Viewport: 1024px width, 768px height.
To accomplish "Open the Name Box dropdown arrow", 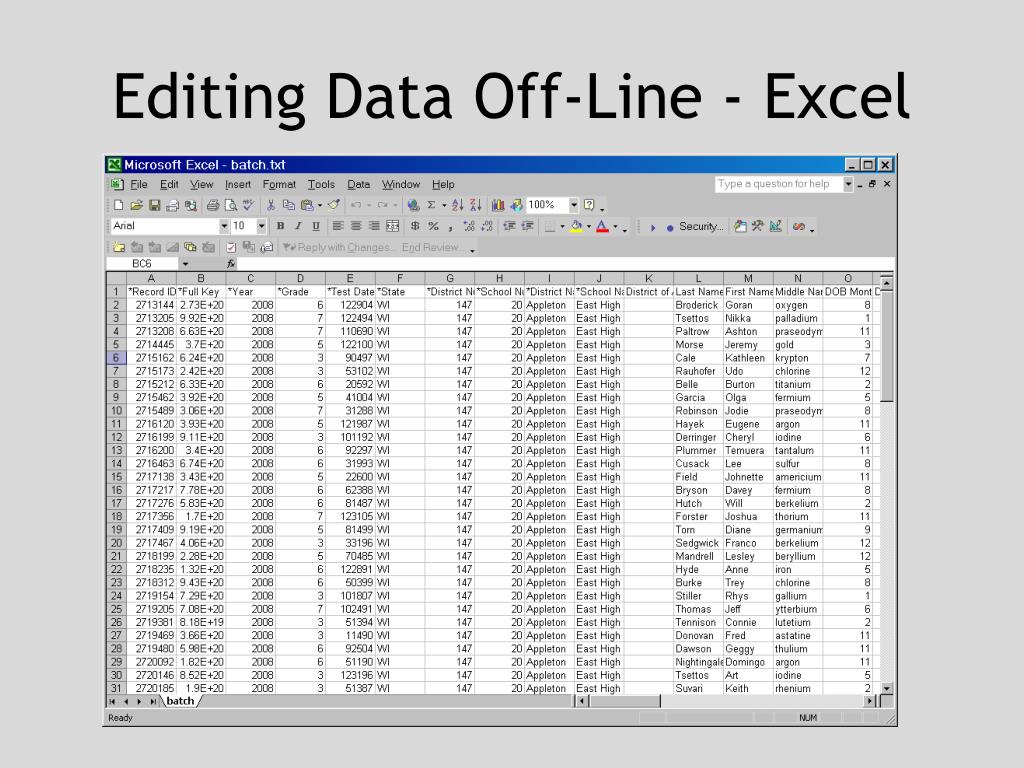I will click(x=185, y=264).
